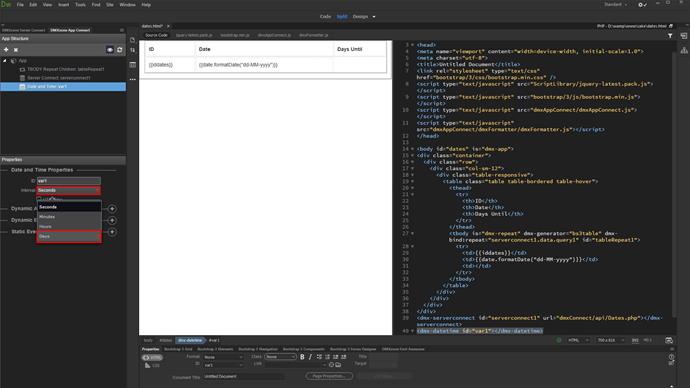Open the jquery-latest.pack.js related file
The height and width of the screenshot is (388, 690).
click(x=194, y=35)
